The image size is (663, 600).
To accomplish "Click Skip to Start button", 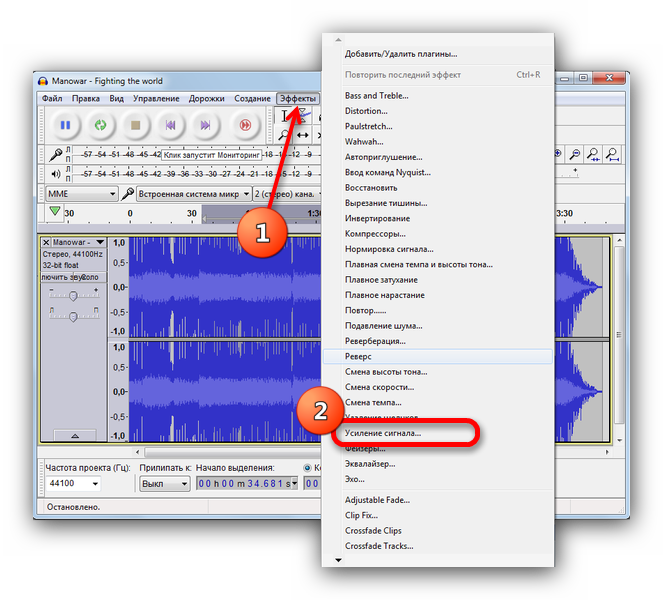I will 170,125.
